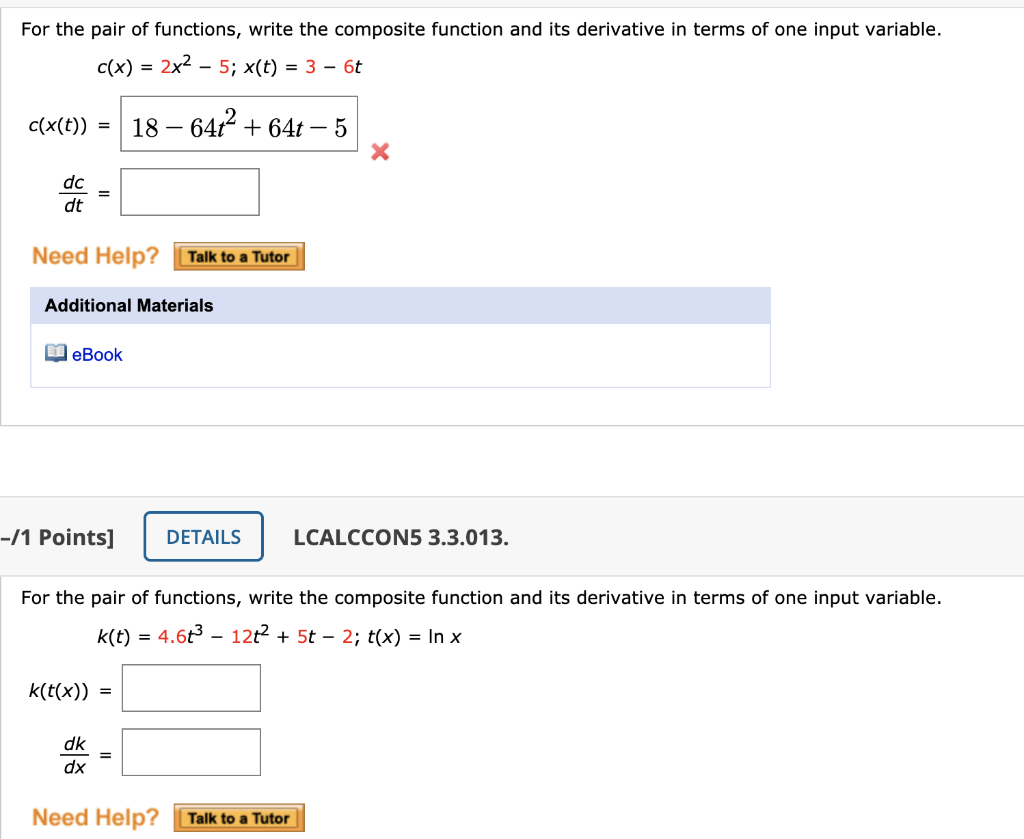This screenshot has height=839, width=1024.
Task: Click the empty dk/dx answer box
Action: tap(191, 751)
